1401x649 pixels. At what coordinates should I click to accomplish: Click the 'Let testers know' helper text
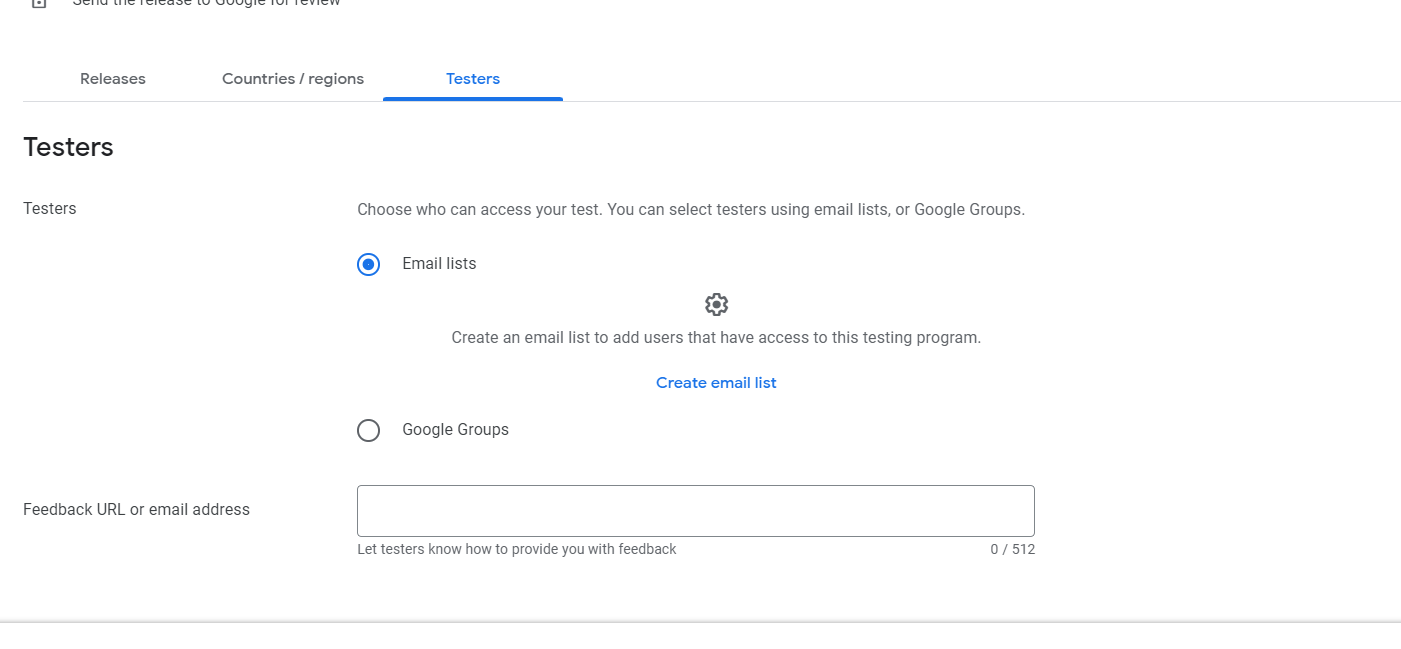pyautogui.click(x=517, y=549)
